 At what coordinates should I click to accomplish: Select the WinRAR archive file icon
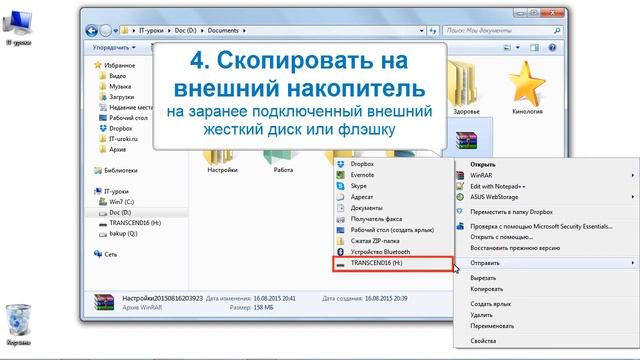click(467, 140)
